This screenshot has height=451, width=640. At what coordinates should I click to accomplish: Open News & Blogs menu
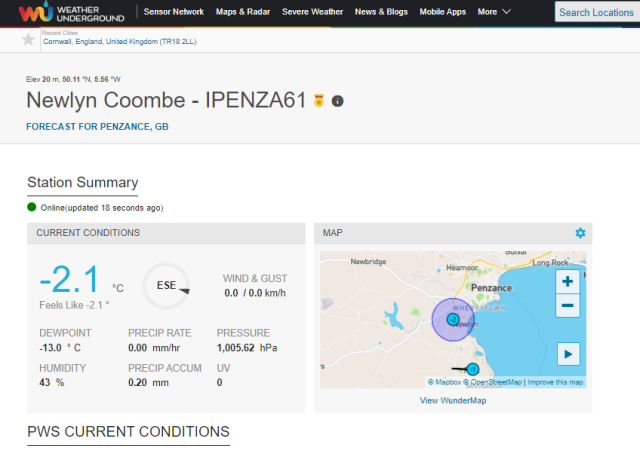click(x=381, y=12)
